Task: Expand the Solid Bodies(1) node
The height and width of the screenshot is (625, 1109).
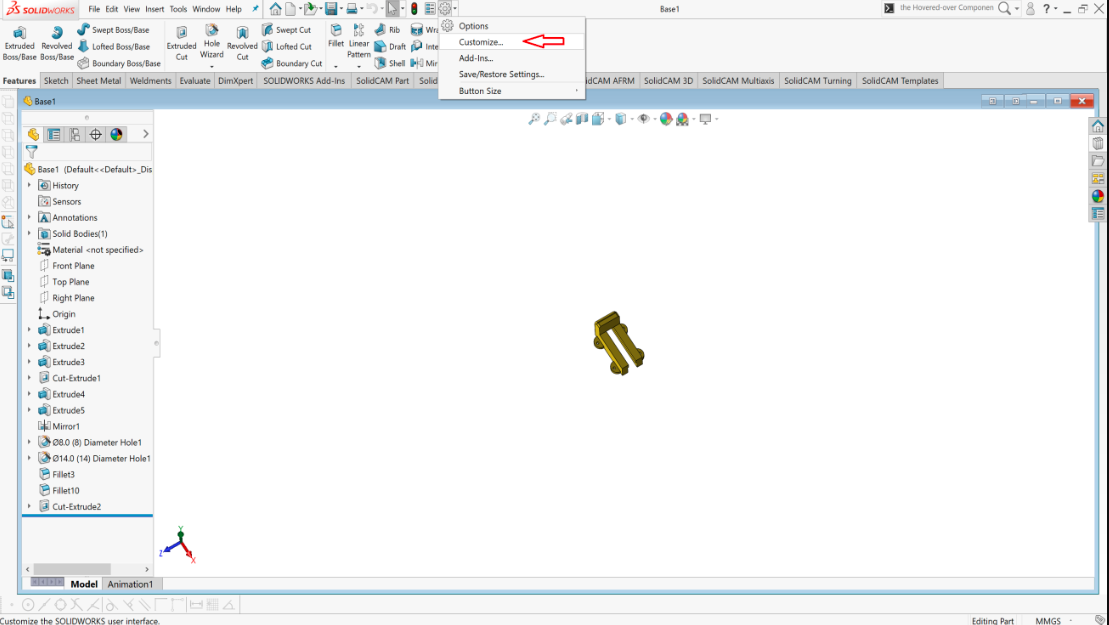Action: [29, 233]
